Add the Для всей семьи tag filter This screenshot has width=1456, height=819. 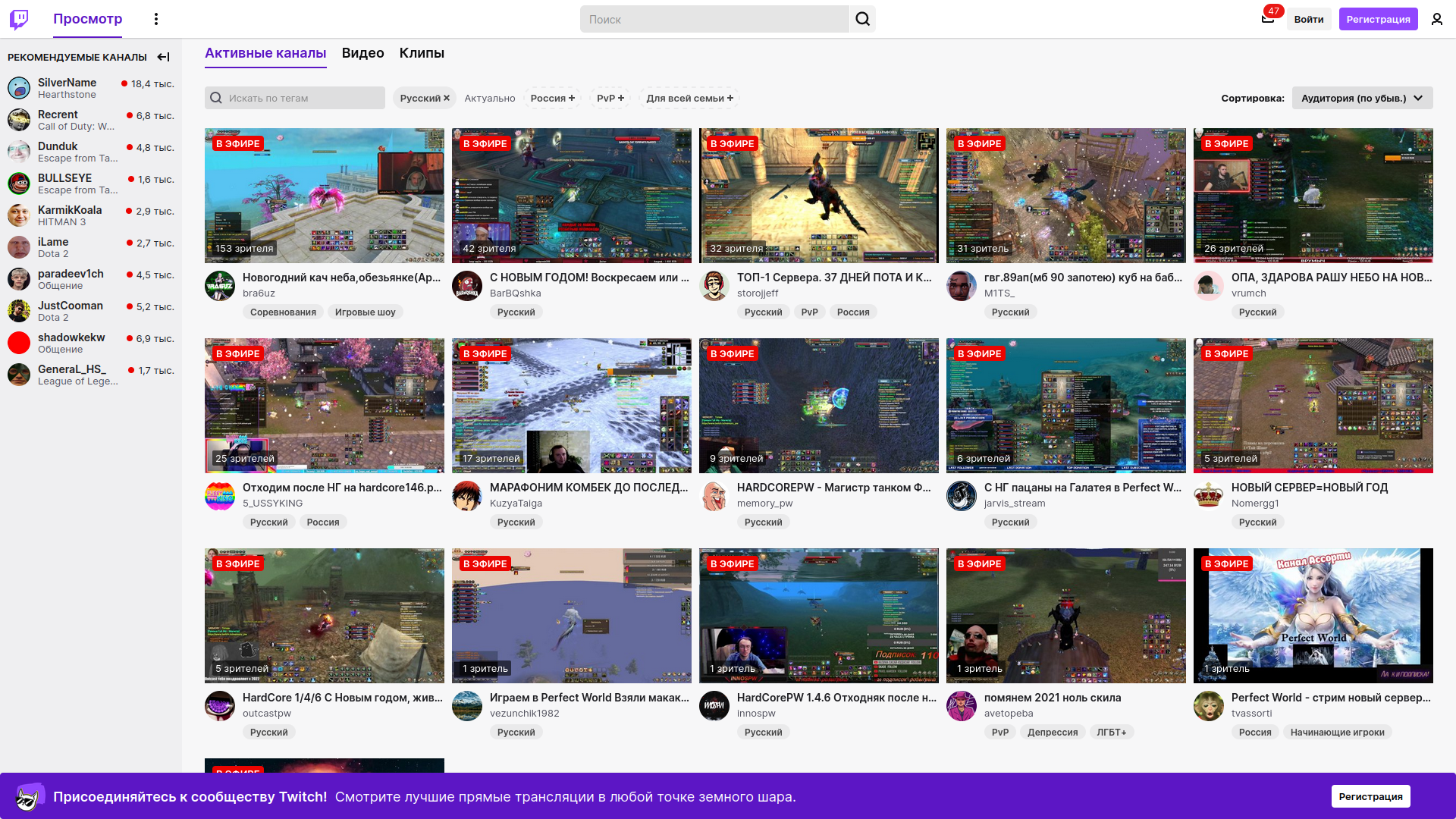tap(689, 98)
